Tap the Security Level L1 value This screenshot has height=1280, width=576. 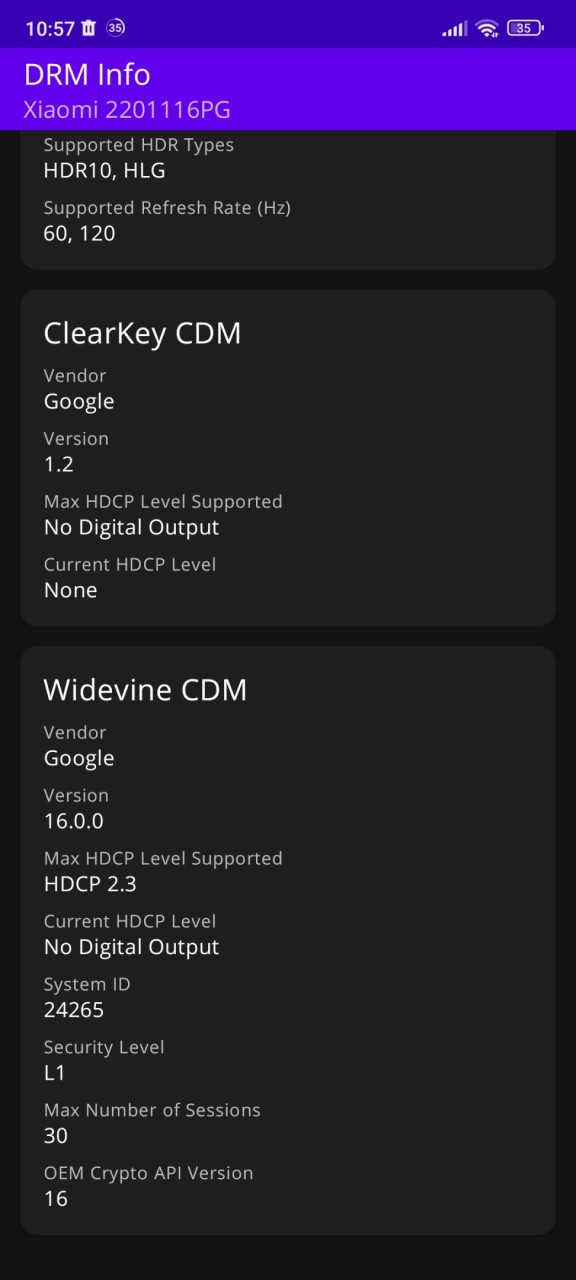(x=54, y=1073)
